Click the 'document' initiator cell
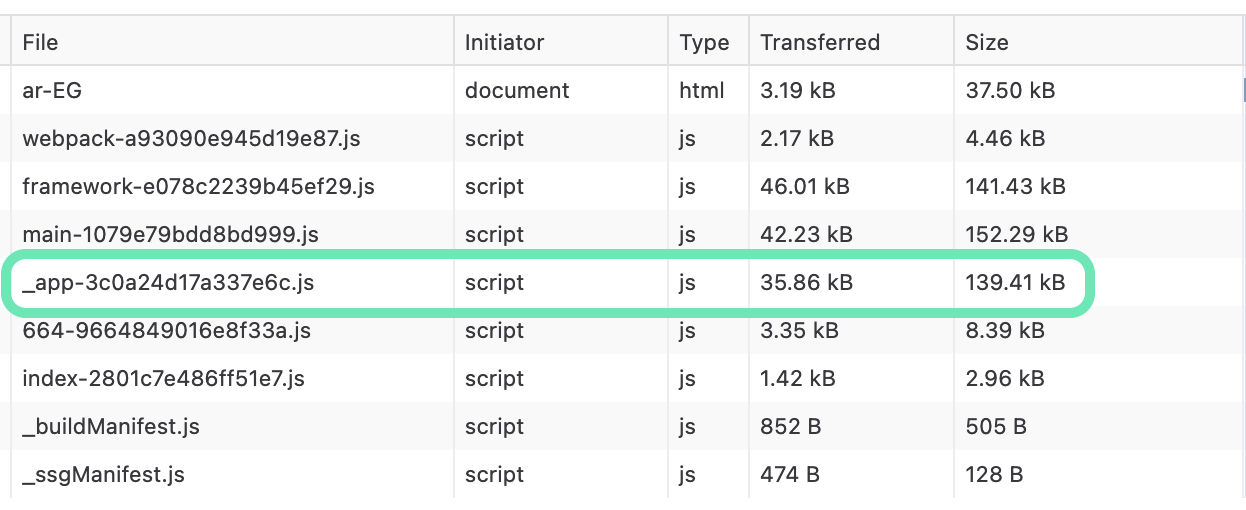The width and height of the screenshot is (1246, 510). point(516,90)
